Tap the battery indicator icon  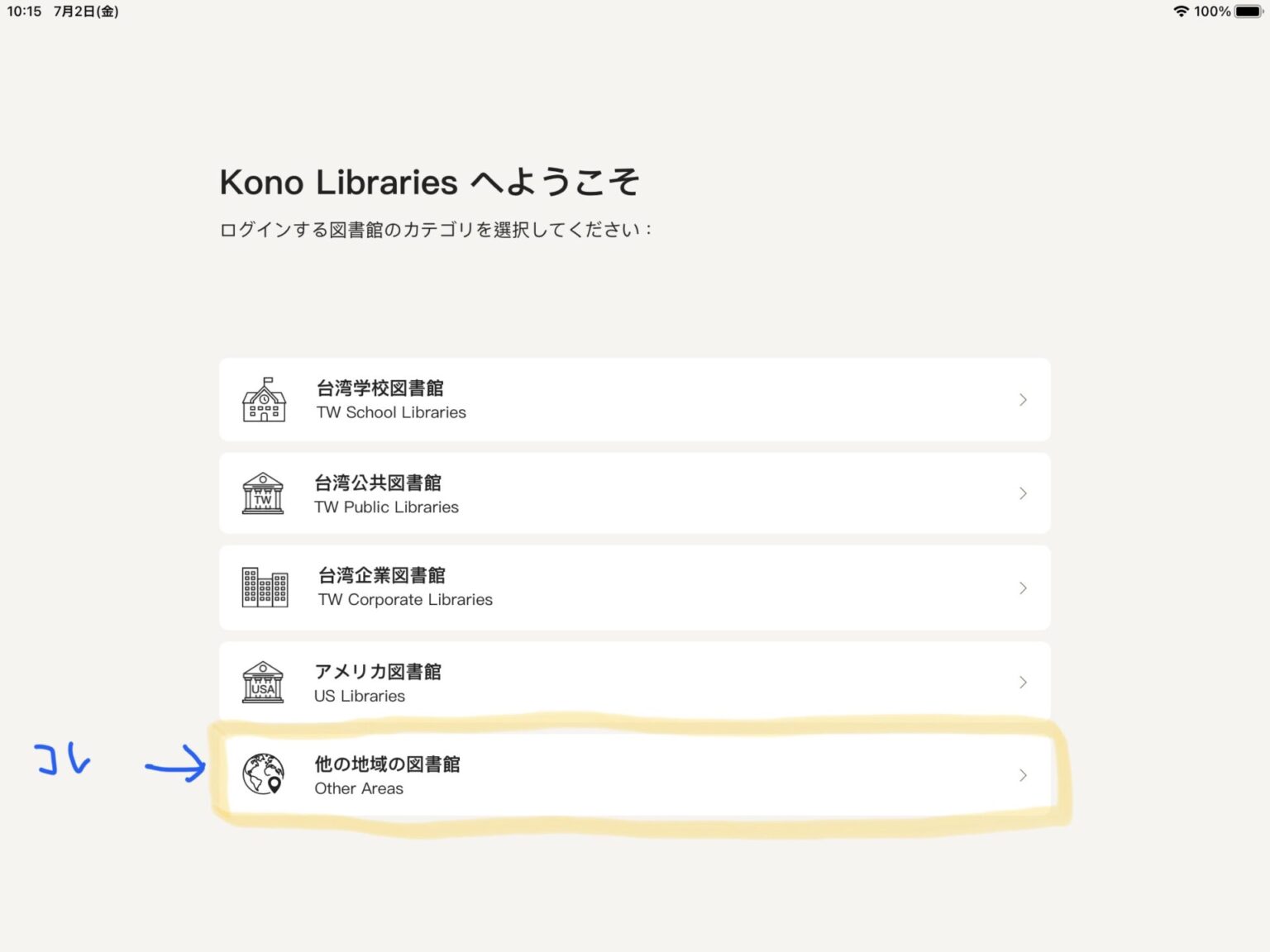point(1247,12)
